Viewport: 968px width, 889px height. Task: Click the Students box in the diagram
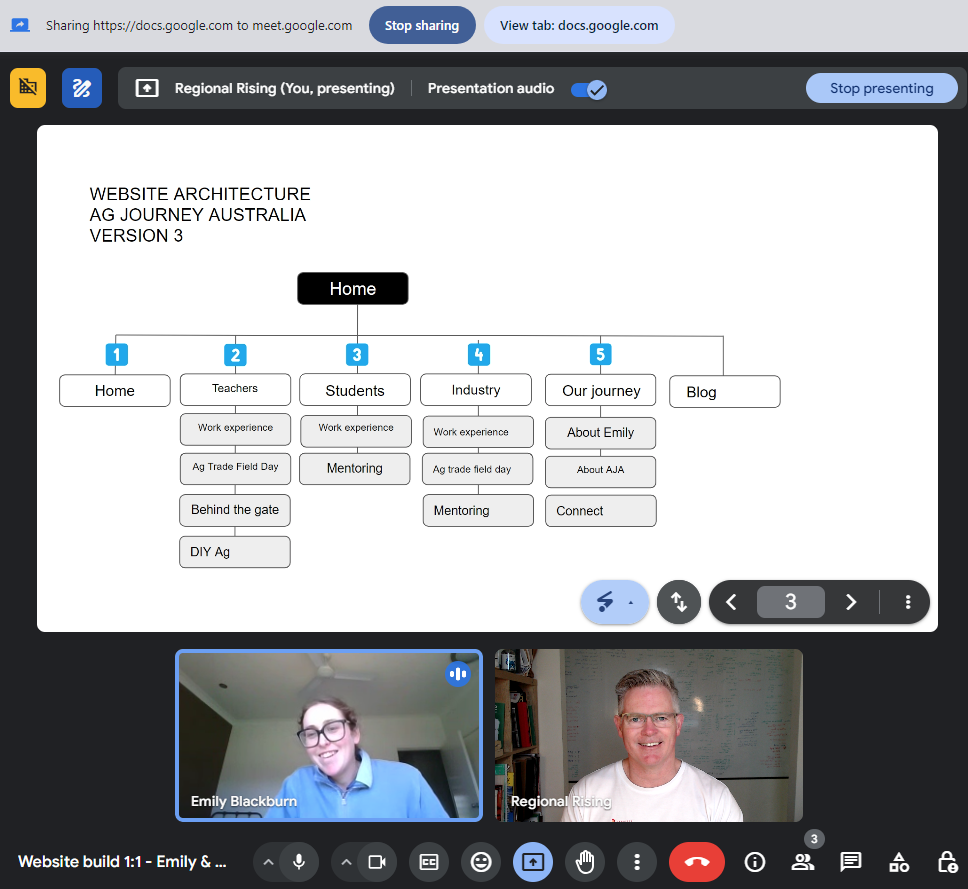(355, 390)
